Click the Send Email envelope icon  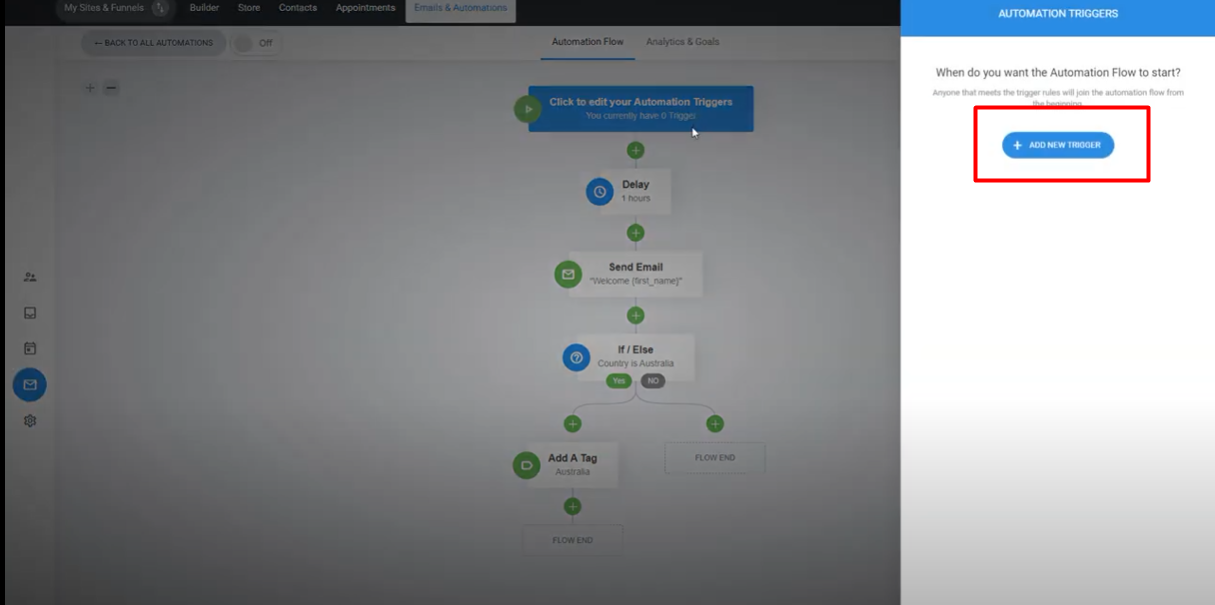[x=568, y=274]
